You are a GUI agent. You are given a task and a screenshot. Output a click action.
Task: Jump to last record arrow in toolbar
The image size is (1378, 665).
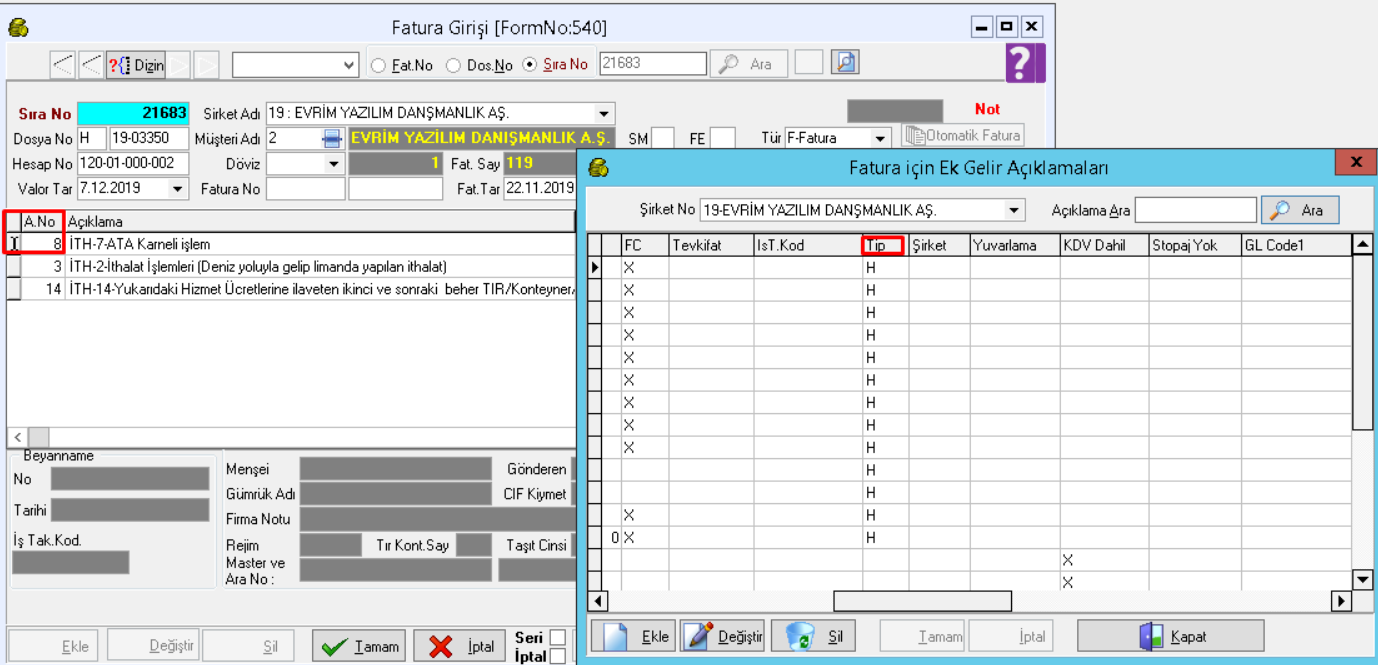point(207,65)
